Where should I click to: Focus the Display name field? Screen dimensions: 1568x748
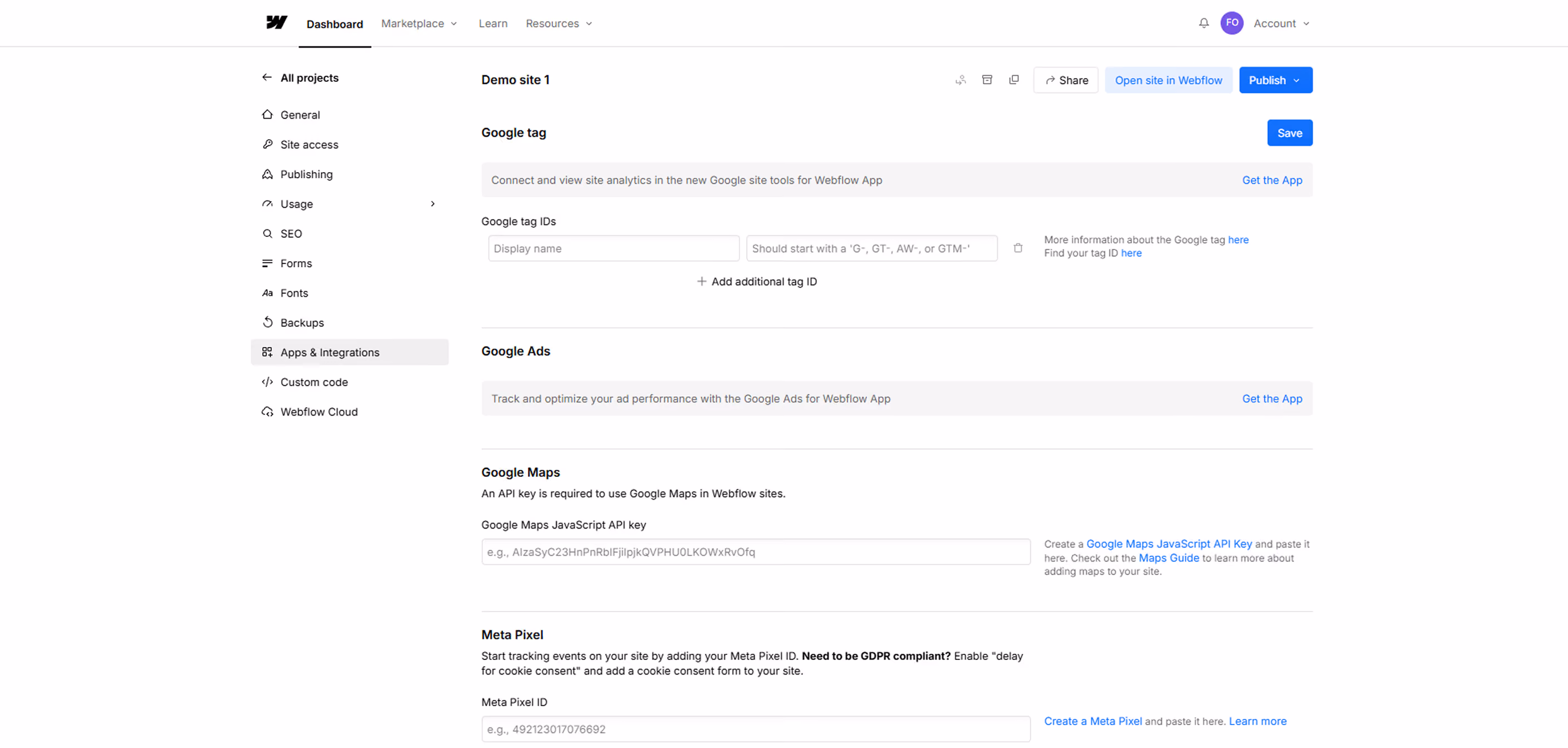[x=614, y=248]
